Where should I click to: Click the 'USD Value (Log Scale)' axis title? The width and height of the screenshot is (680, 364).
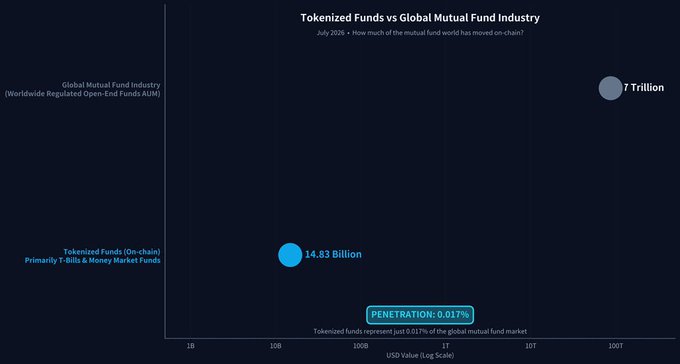pyautogui.click(x=420, y=355)
